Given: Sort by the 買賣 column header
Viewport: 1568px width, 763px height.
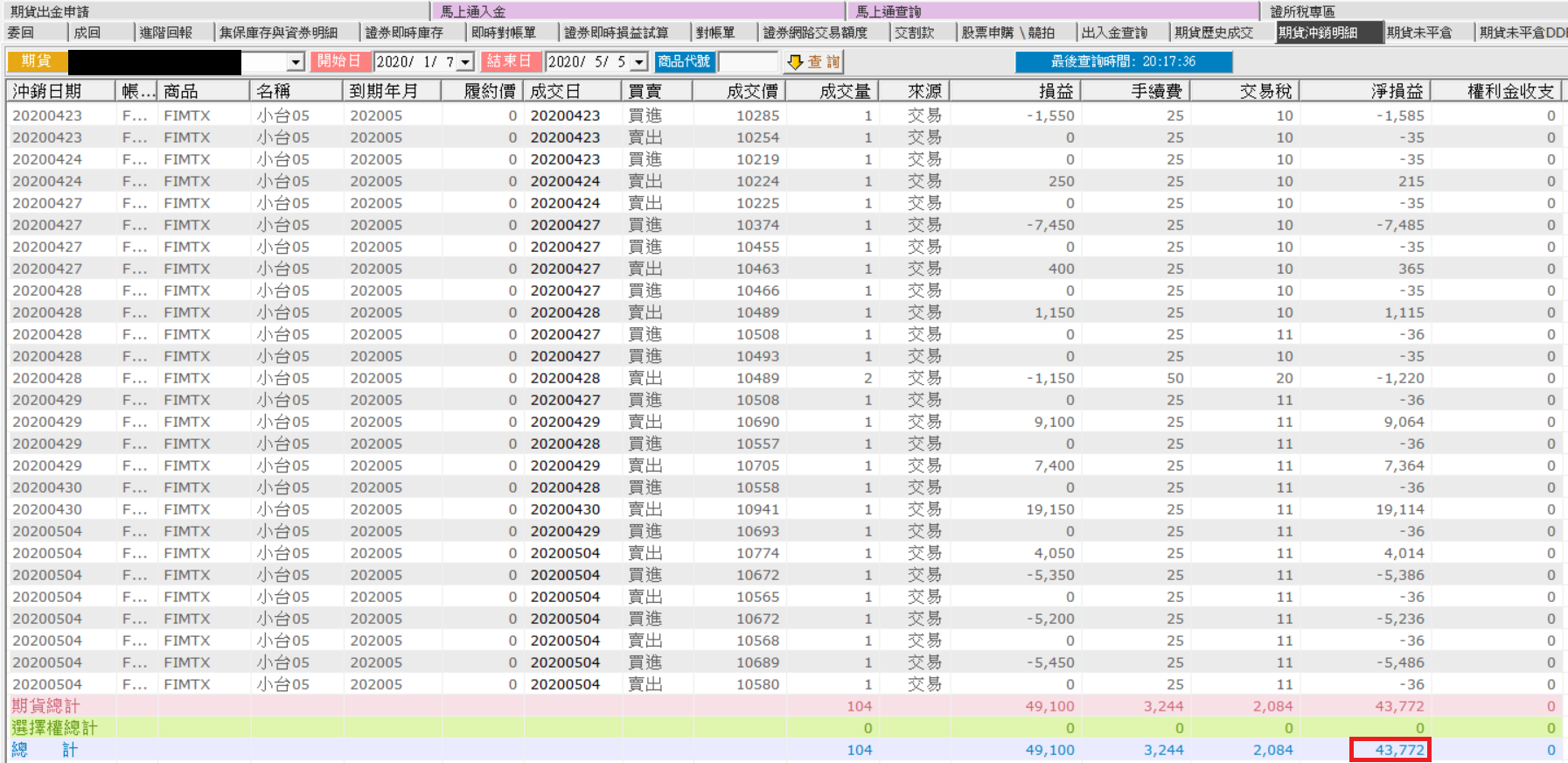Looking at the screenshot, I should pos(657,91).
